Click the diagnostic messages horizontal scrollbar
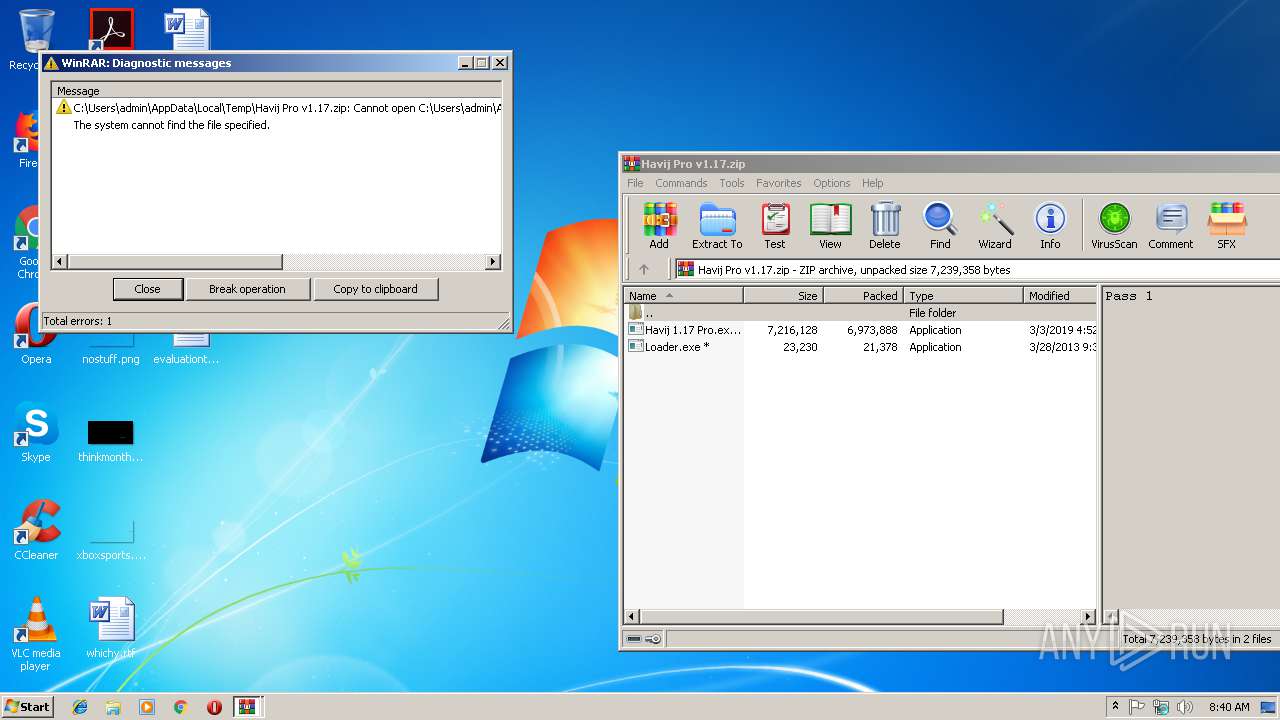Viewport: 1280px width, 720px height. coord(276,262)
